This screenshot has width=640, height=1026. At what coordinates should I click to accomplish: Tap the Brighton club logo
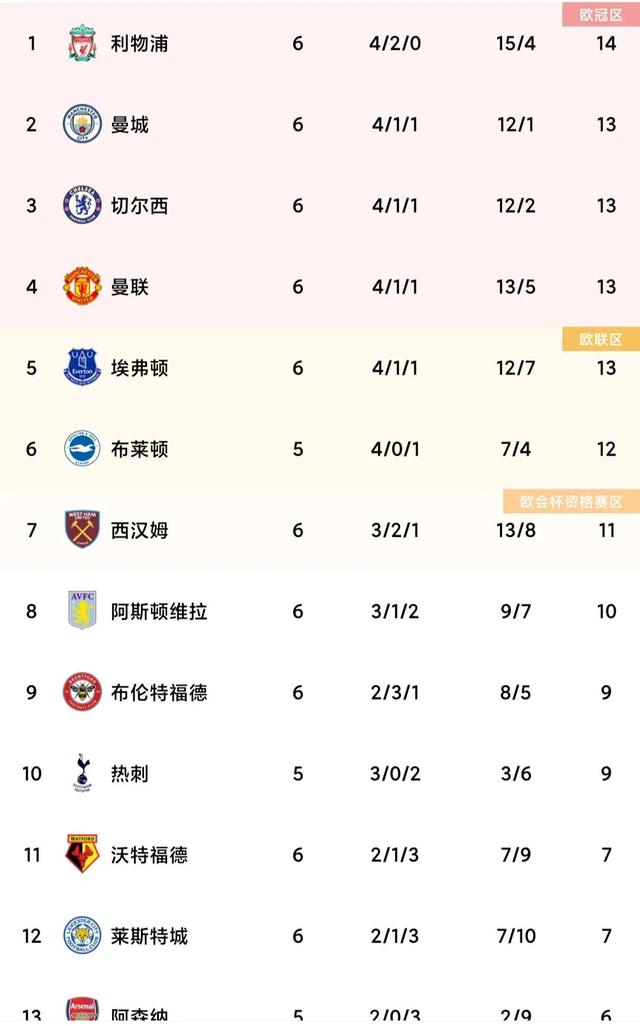[82, 448]
